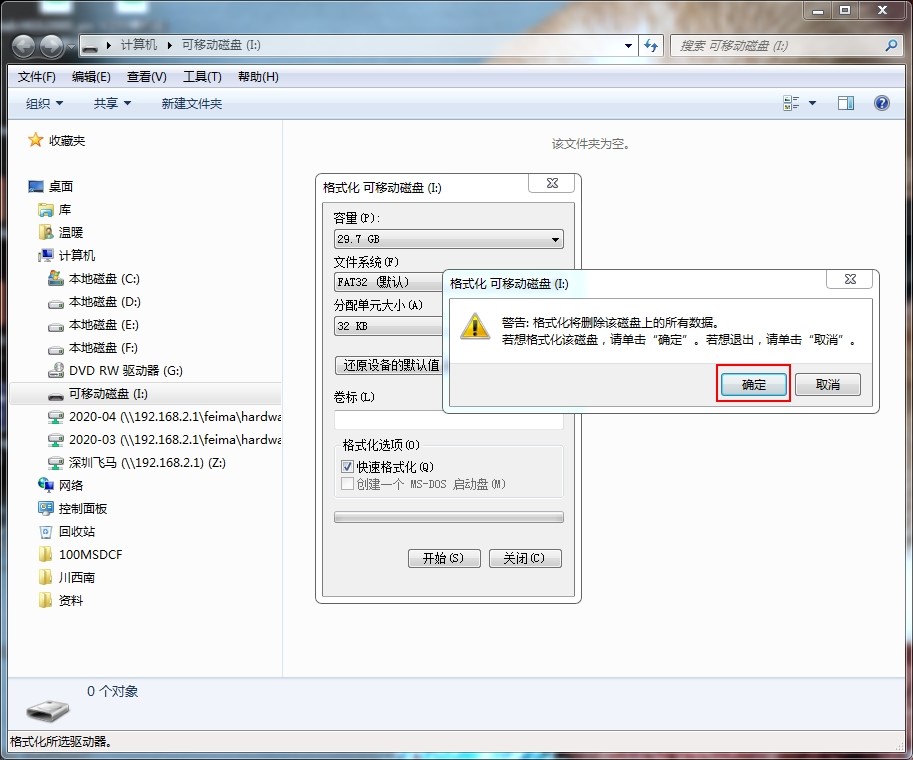Image resolution: width=913 pixels, height=760 pixels.
Task: Select the 2020-03 network drive entry
Action: coord(164,440)
